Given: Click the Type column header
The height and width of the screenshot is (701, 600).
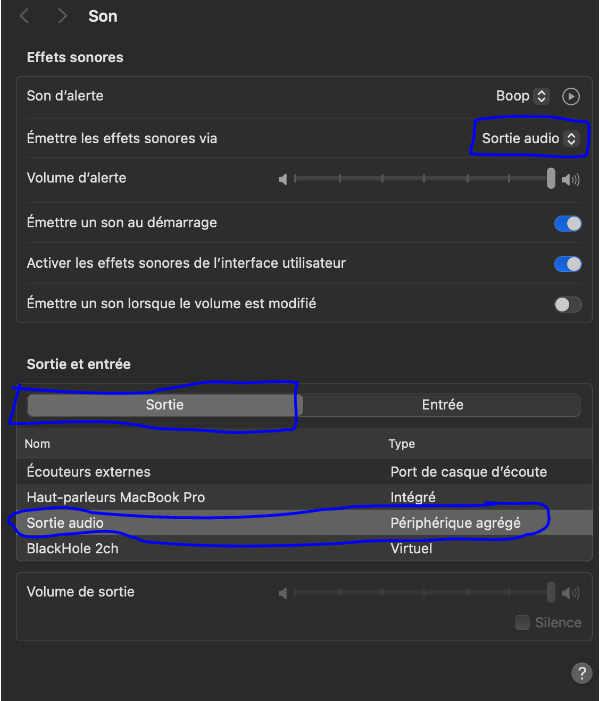Looking at the screenshot, I should [x=401, y=444].
